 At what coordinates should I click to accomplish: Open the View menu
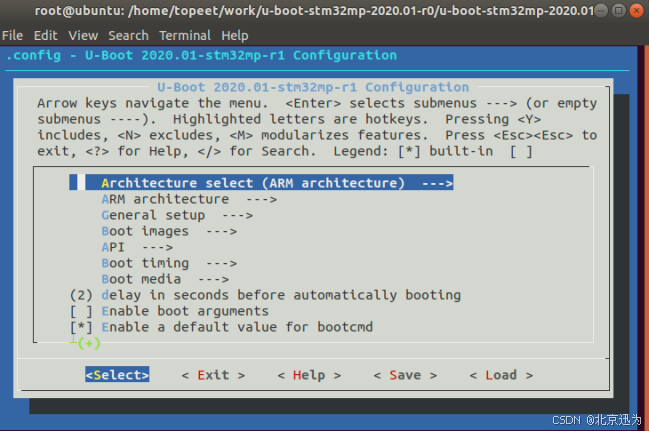coord(83,36)
